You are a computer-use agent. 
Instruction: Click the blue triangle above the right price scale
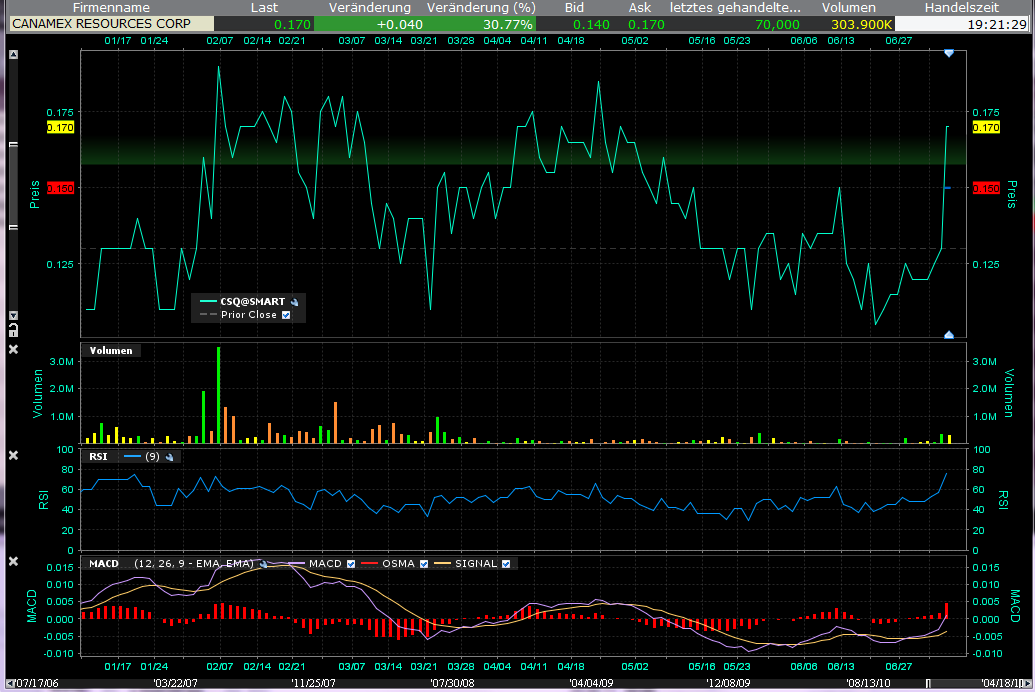948,52
